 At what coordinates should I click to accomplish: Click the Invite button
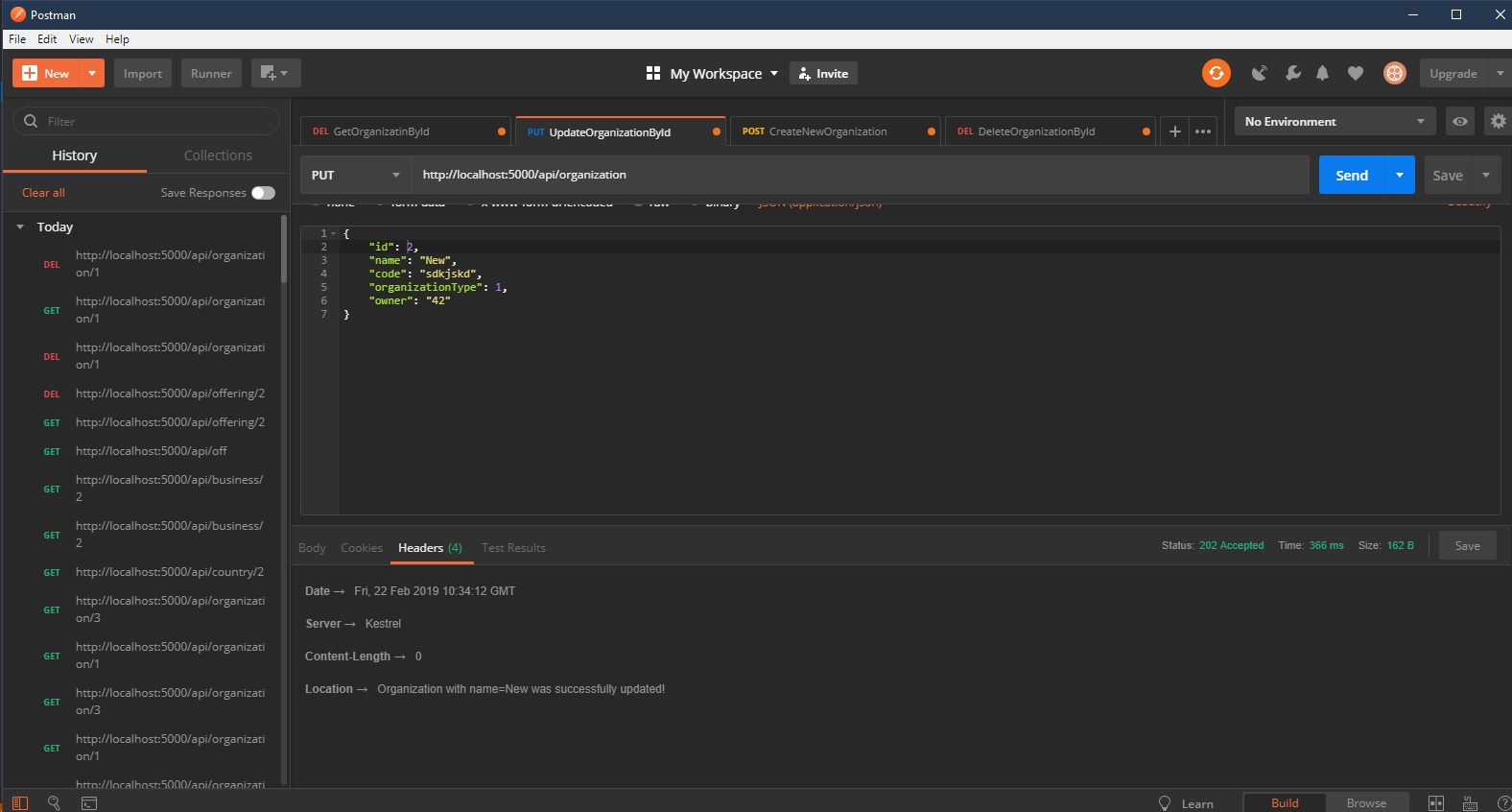[823, 73]
